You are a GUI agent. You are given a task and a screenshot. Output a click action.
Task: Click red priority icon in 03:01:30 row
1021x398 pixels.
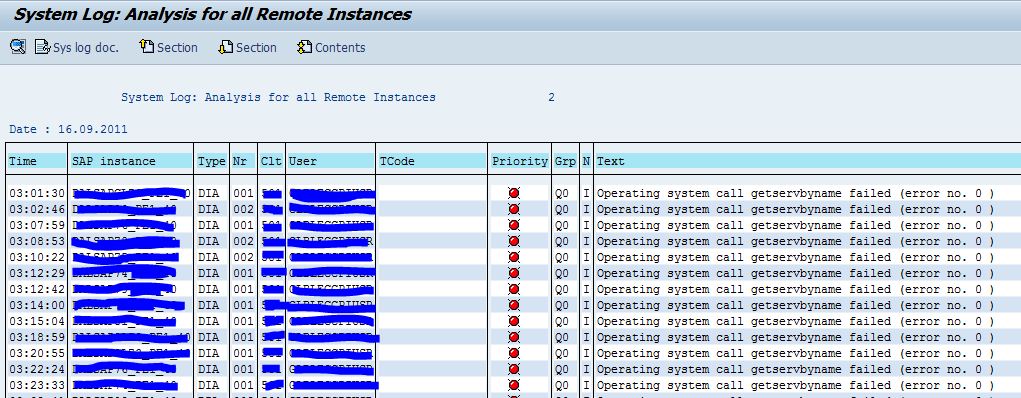[514, 193]
